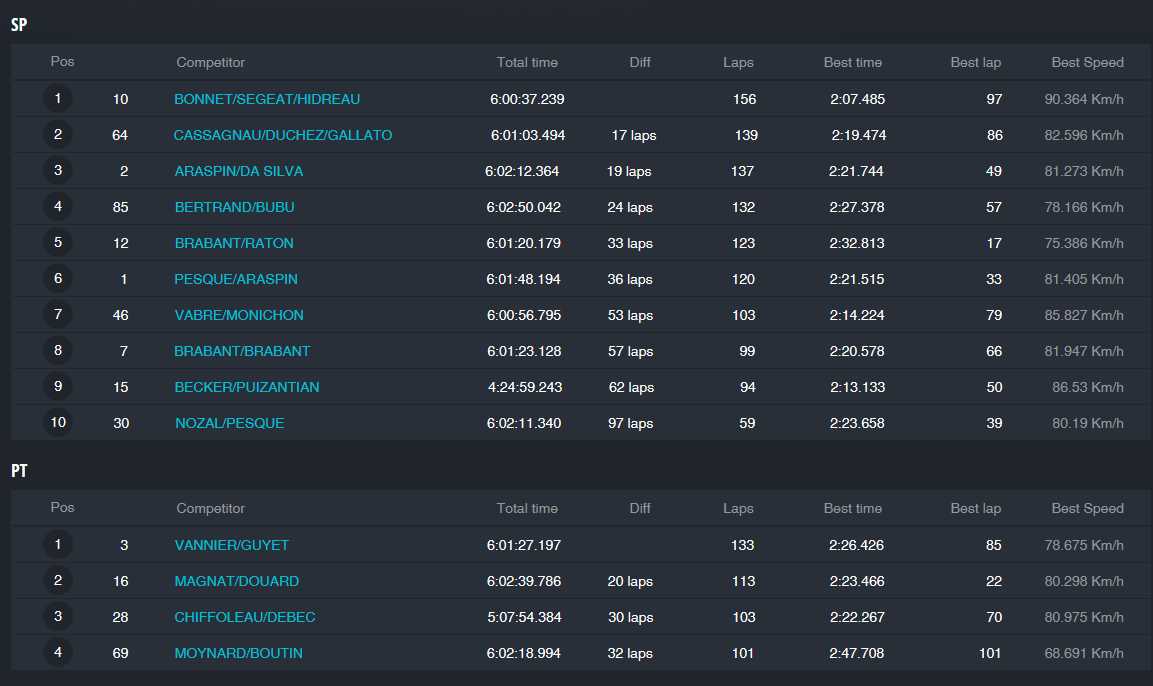The width and height of the screenshot is (1153, 686).
Task: Click position 4 badge beside MOYNARD/BOUTIN
Action: (58, 653)
